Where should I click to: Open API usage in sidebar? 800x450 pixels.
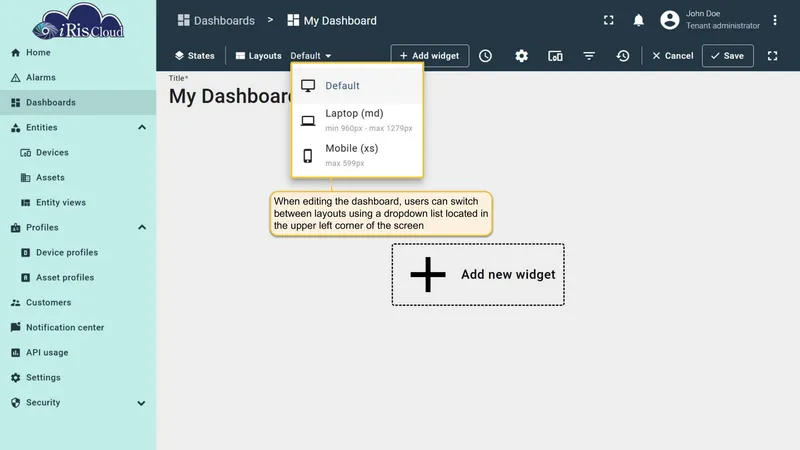tap(78, 353)
